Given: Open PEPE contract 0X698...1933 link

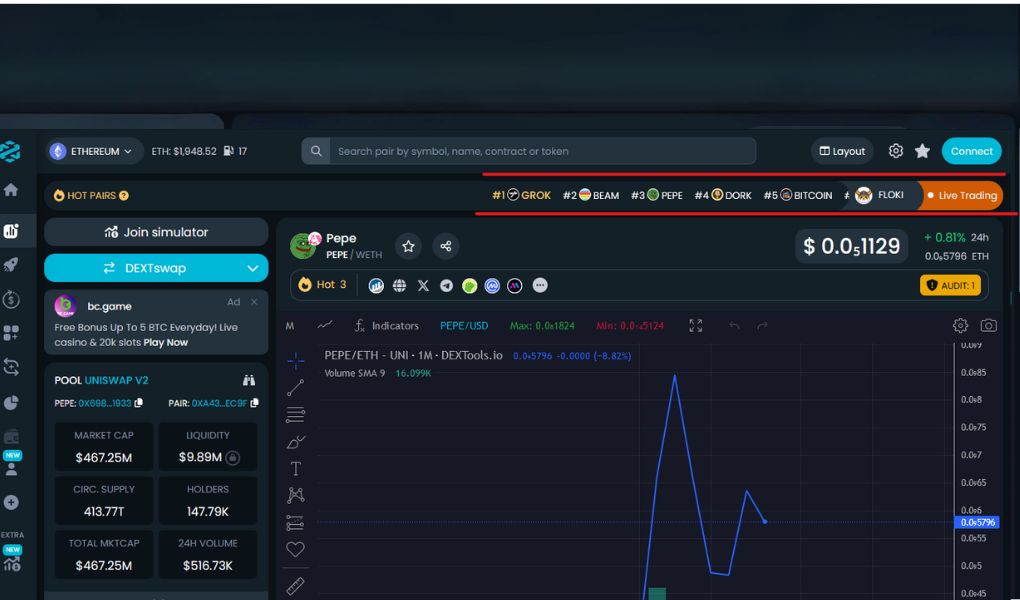Looking at the screenshot, I should click(x=105, y=403).
